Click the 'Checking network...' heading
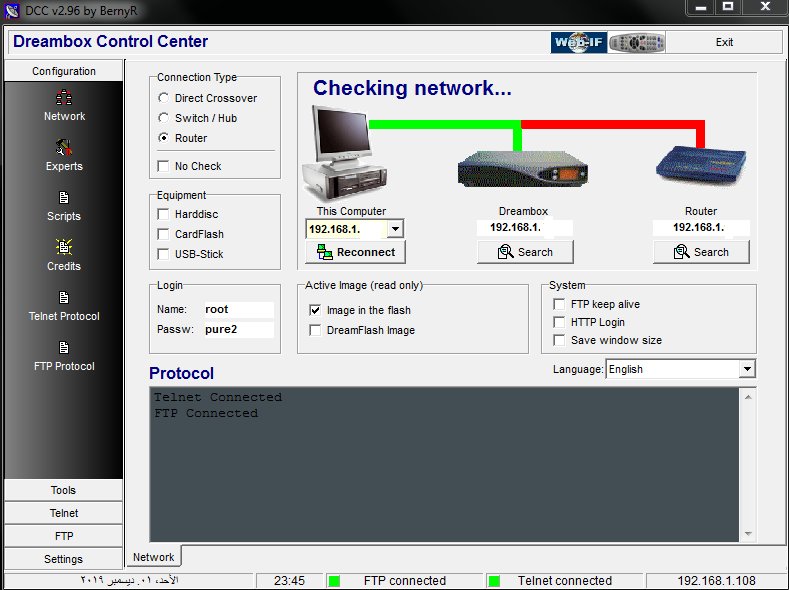 click(x=412, y=88)
